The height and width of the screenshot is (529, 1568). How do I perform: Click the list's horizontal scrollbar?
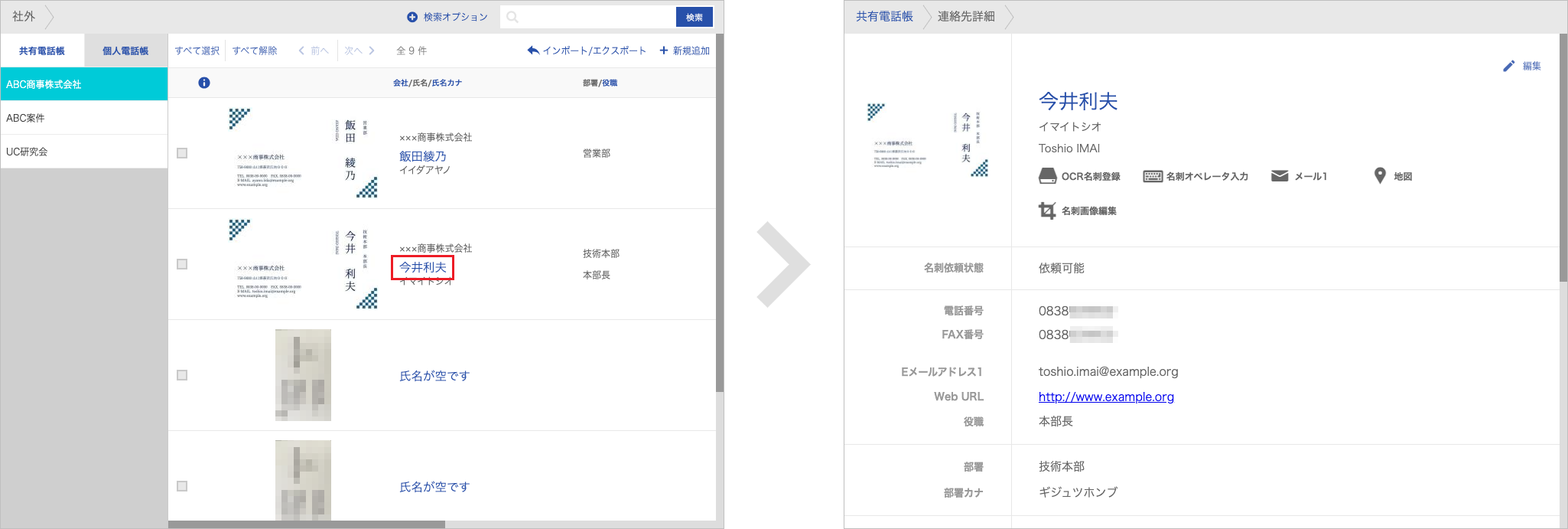click(306, 524)
